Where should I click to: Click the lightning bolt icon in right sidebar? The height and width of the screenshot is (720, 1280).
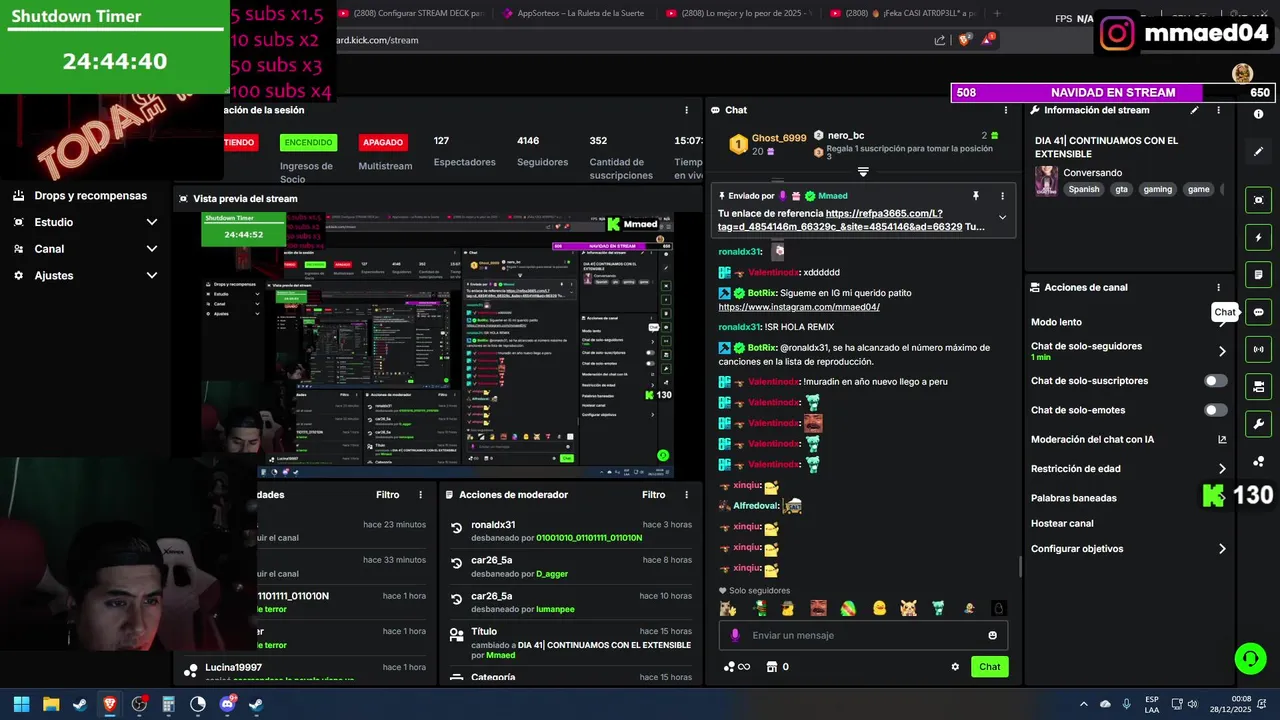[x=1258, y=238]
